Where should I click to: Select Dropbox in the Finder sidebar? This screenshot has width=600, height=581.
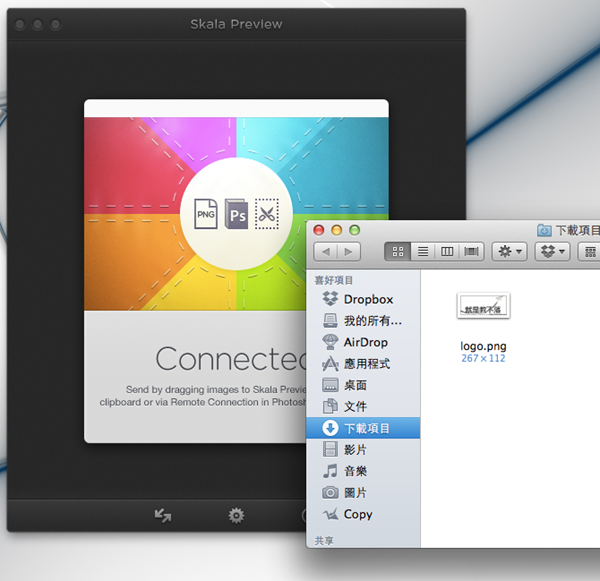(367, 299)
